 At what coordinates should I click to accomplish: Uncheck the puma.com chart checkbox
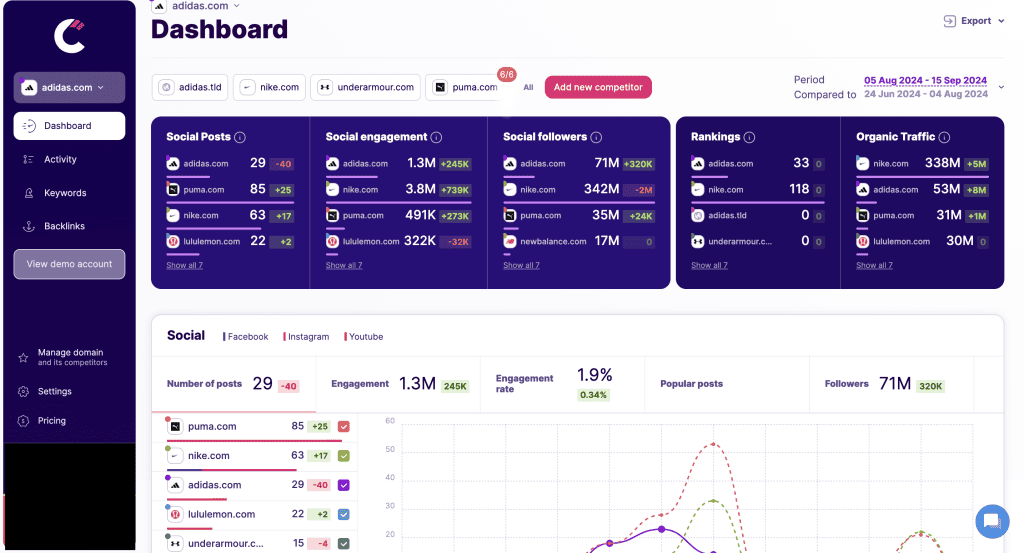point(344,426)
